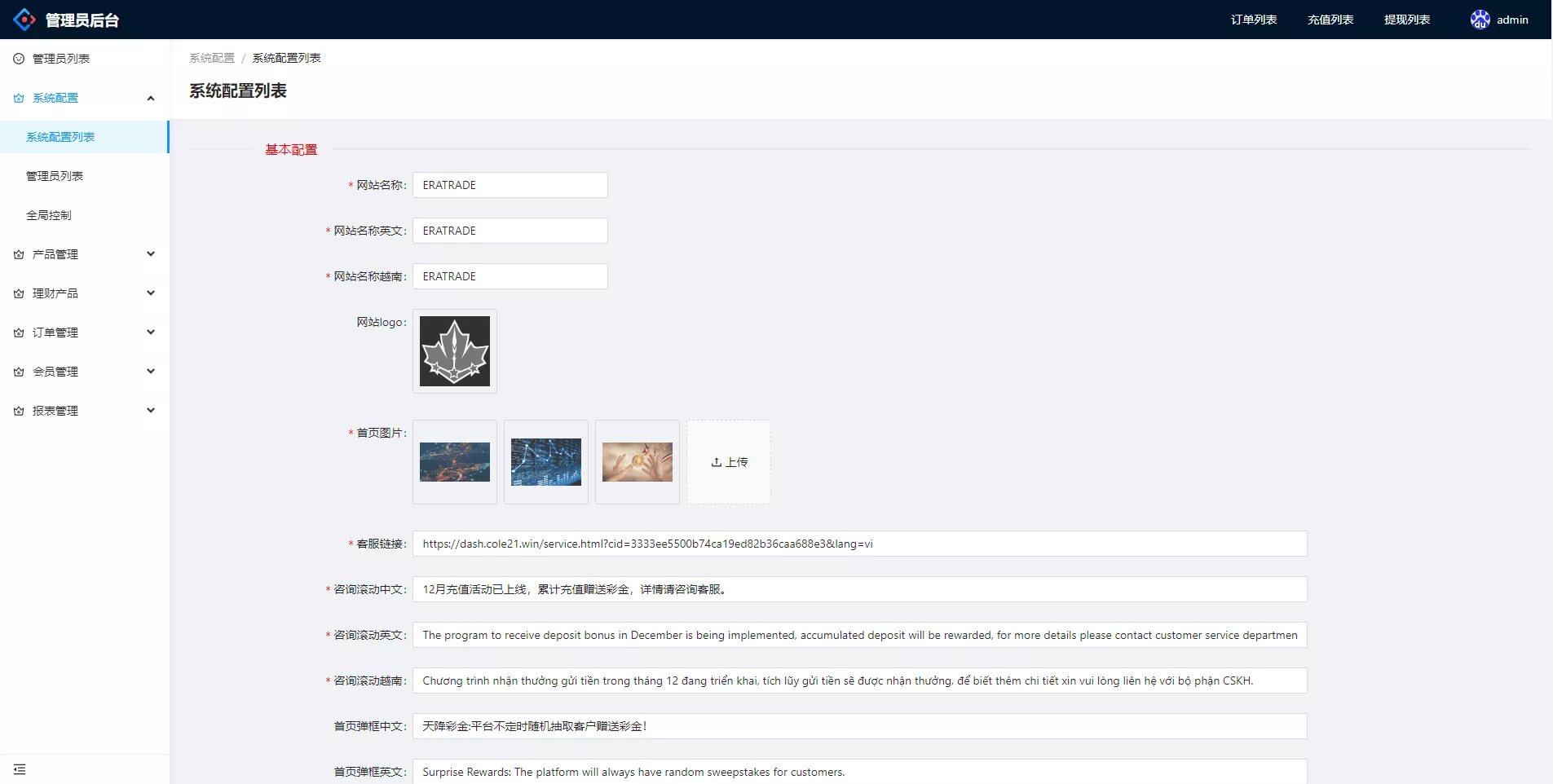Click the website logo thumbnail image

[x=454, y=351]
